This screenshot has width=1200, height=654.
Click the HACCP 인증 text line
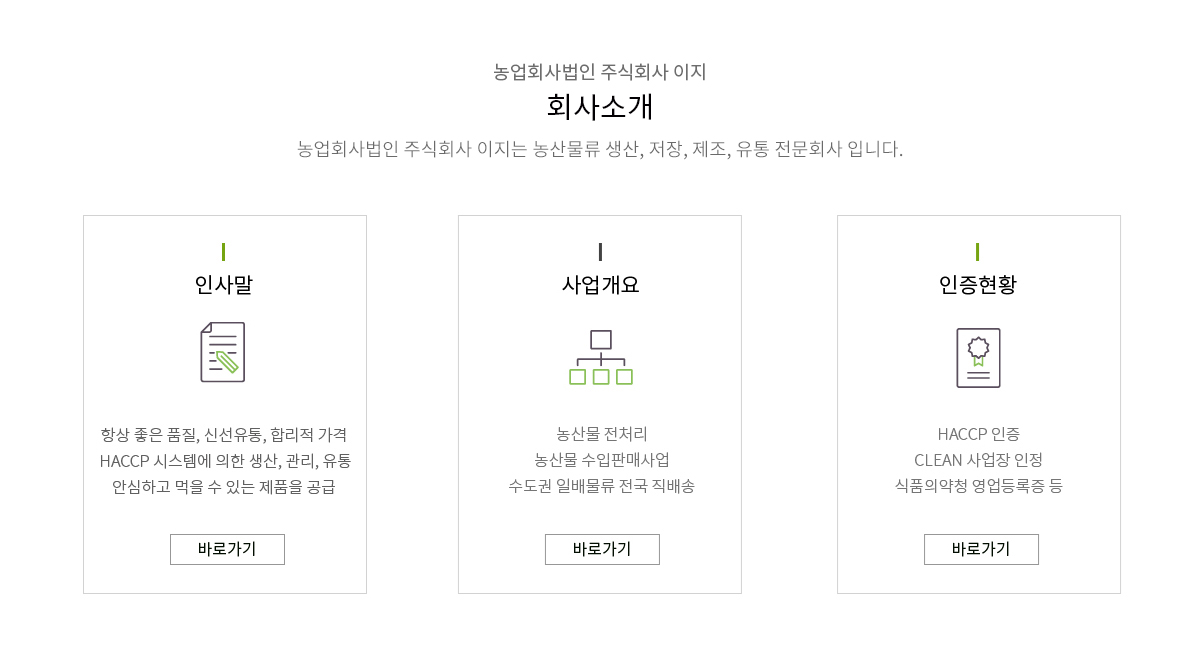click(978, 434)
